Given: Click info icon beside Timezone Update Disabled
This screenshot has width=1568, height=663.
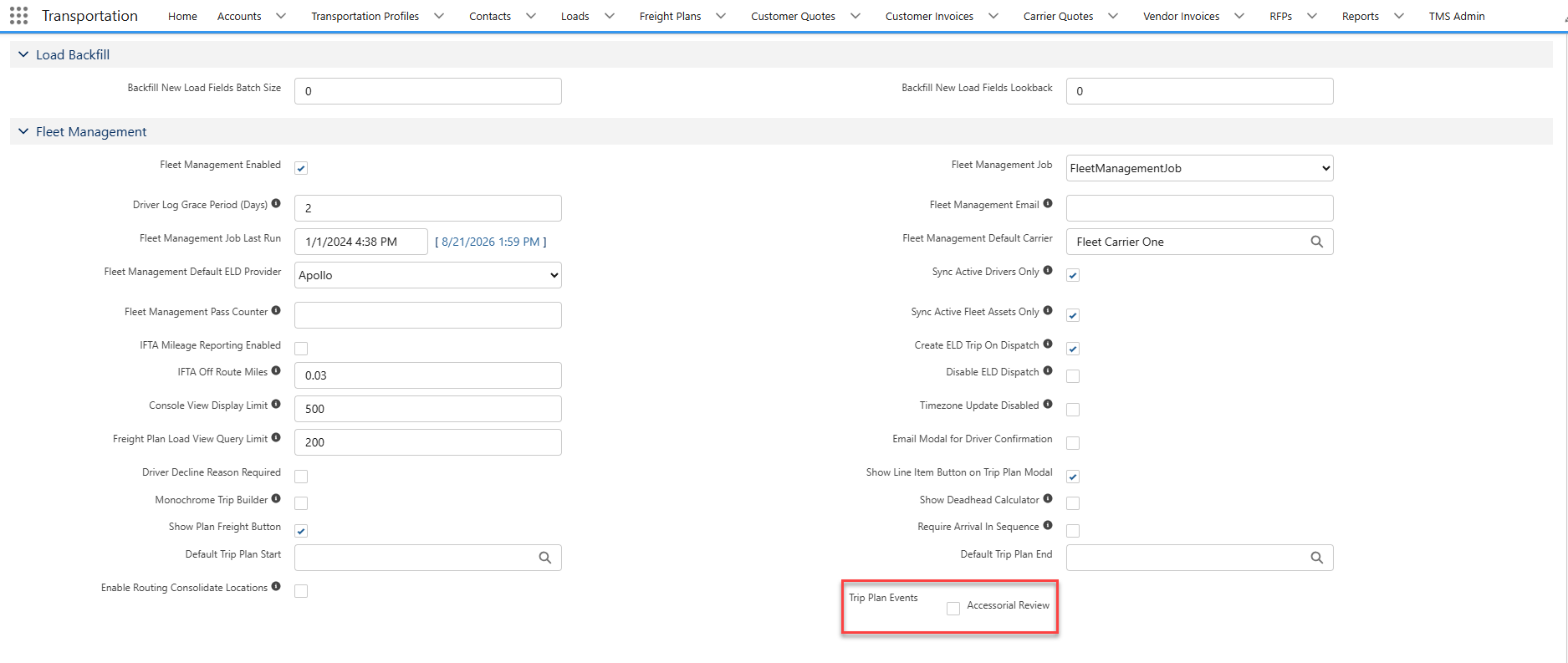Looking at the screenshot, I should point(1048,404).
